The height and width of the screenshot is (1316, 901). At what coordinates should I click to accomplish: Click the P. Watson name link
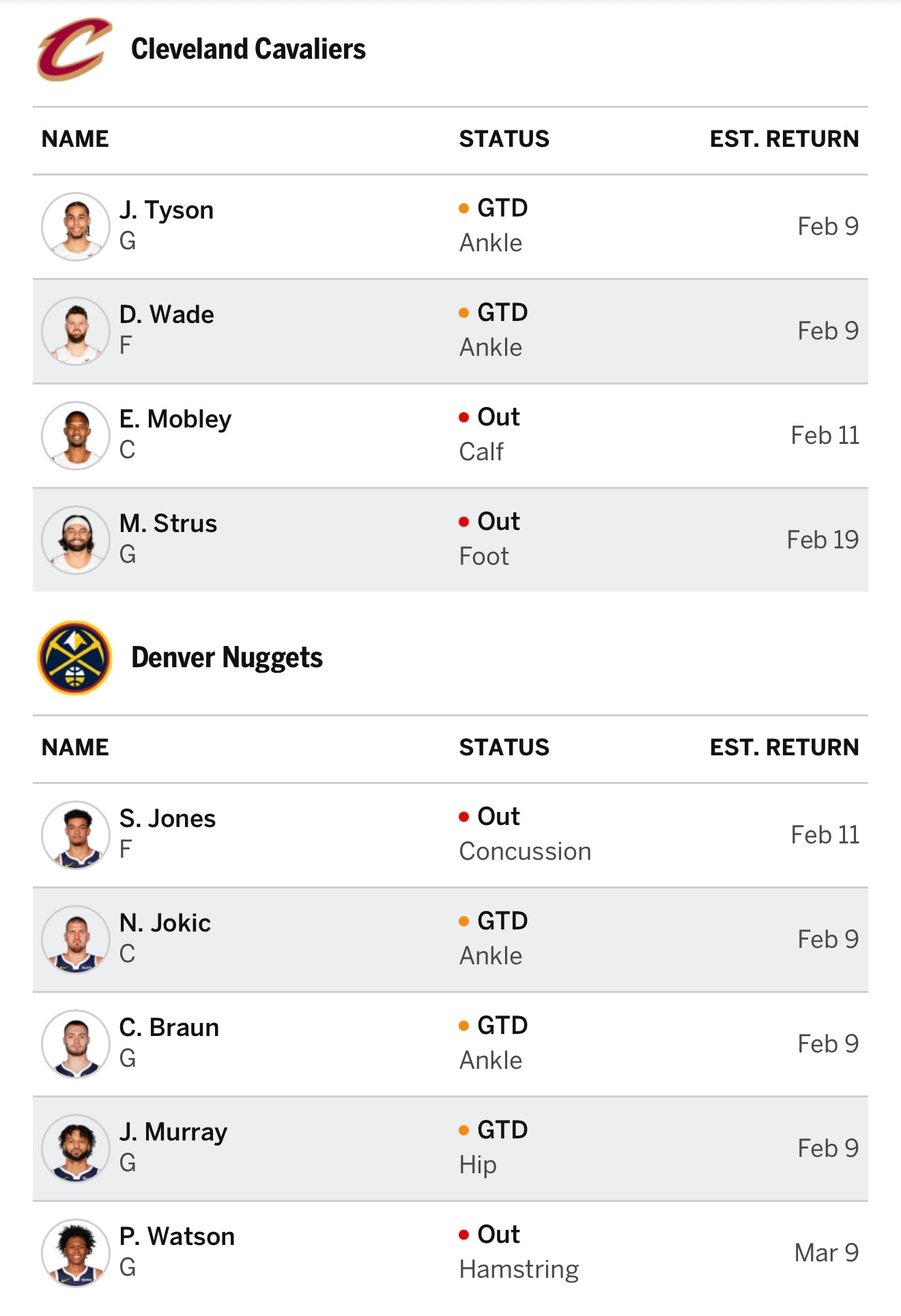(x=177, y=1237)
